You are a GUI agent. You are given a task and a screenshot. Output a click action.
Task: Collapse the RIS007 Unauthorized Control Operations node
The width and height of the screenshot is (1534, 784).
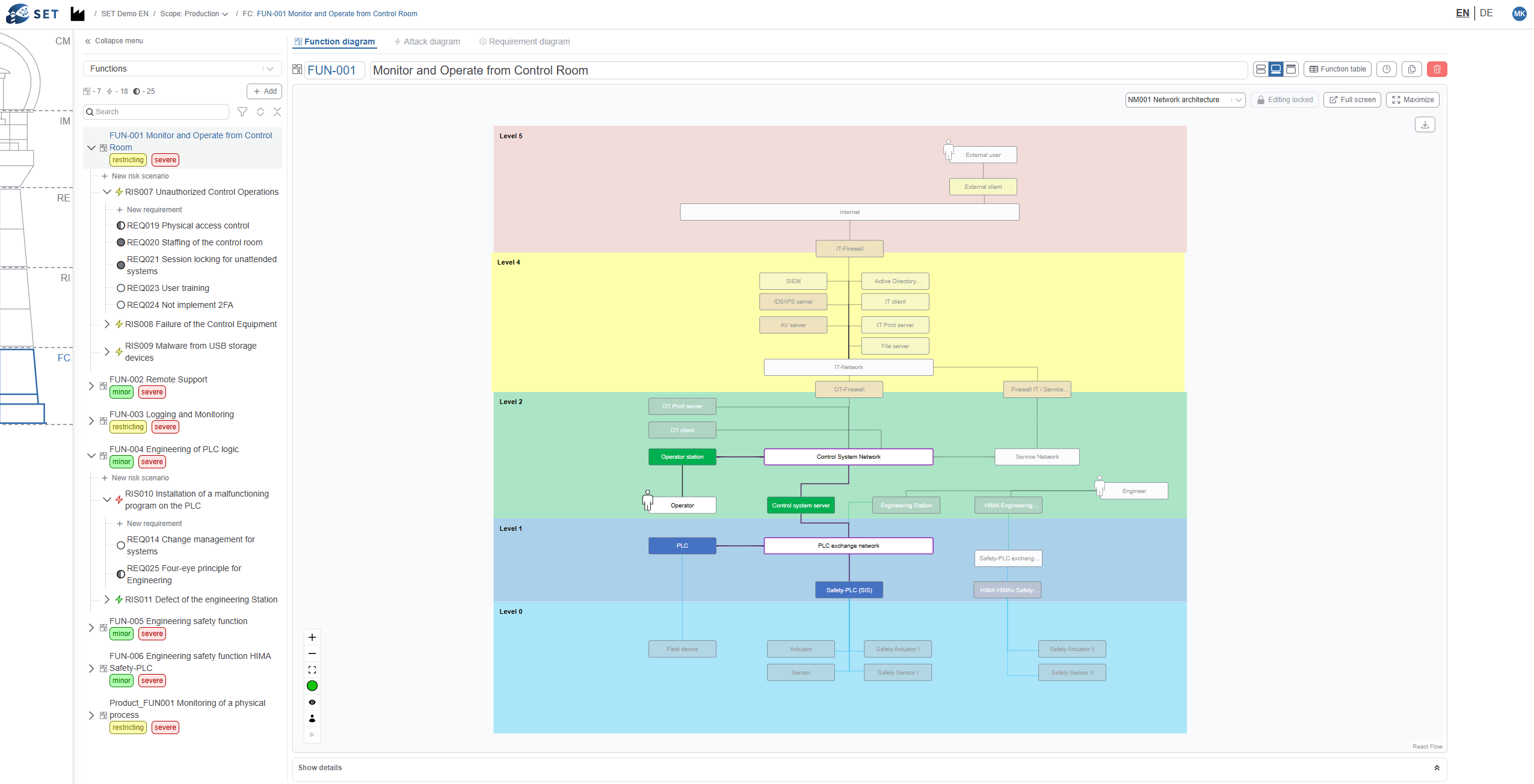107,192
